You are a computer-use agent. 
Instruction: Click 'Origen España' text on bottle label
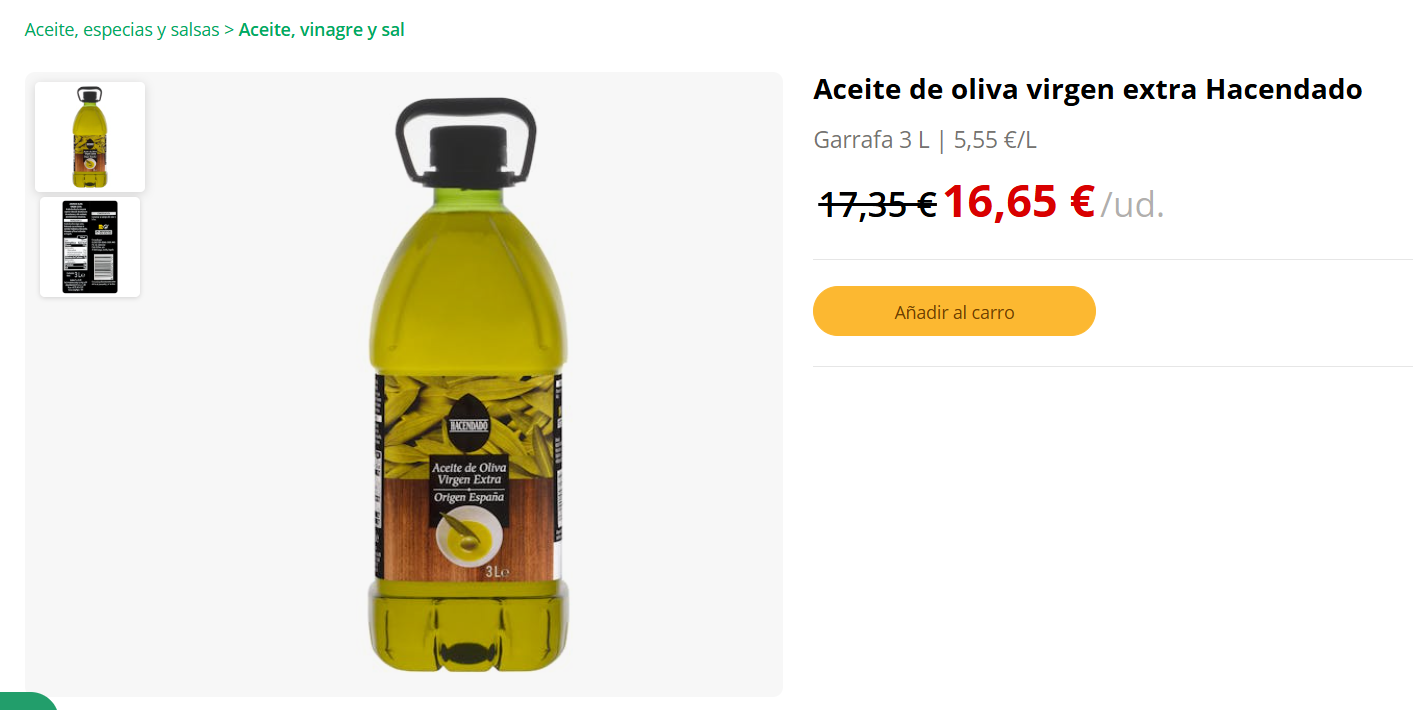tap(469, 497)
